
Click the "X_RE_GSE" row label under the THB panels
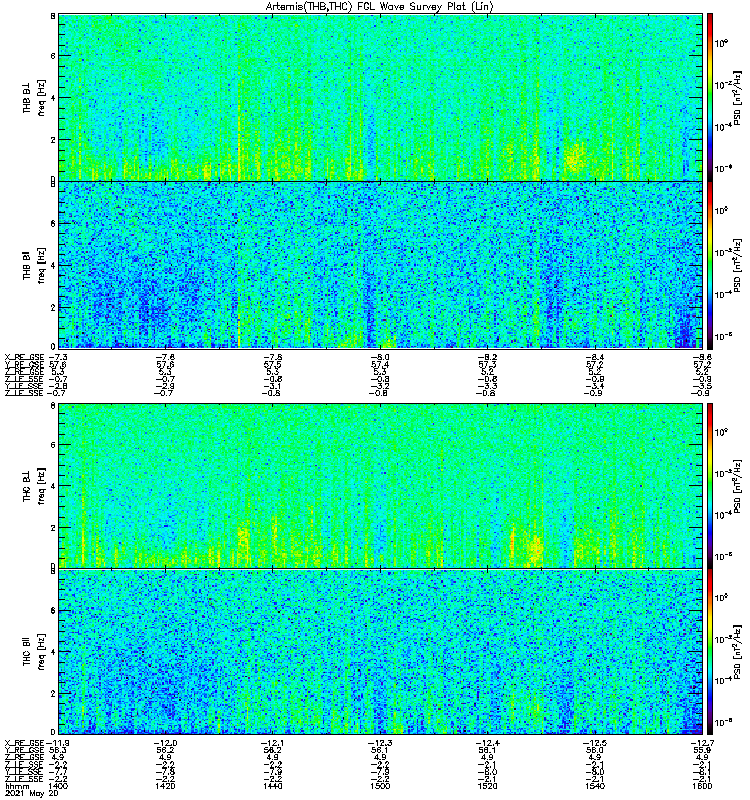(x=24, y=357)
